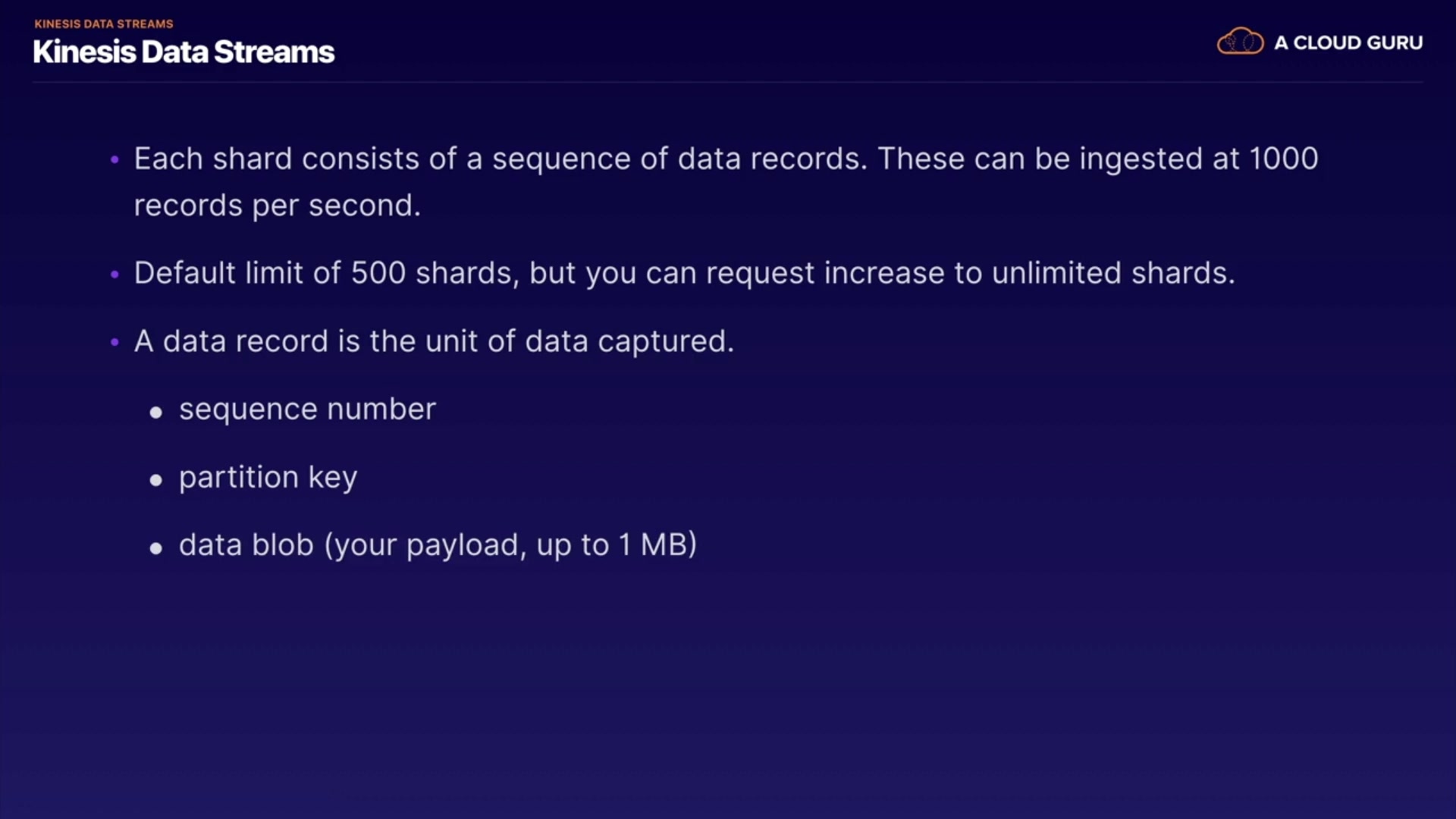Select the "sequence number" sub-item text
The width and height of the screenshot is (1456, 819).
coord(307,409)
